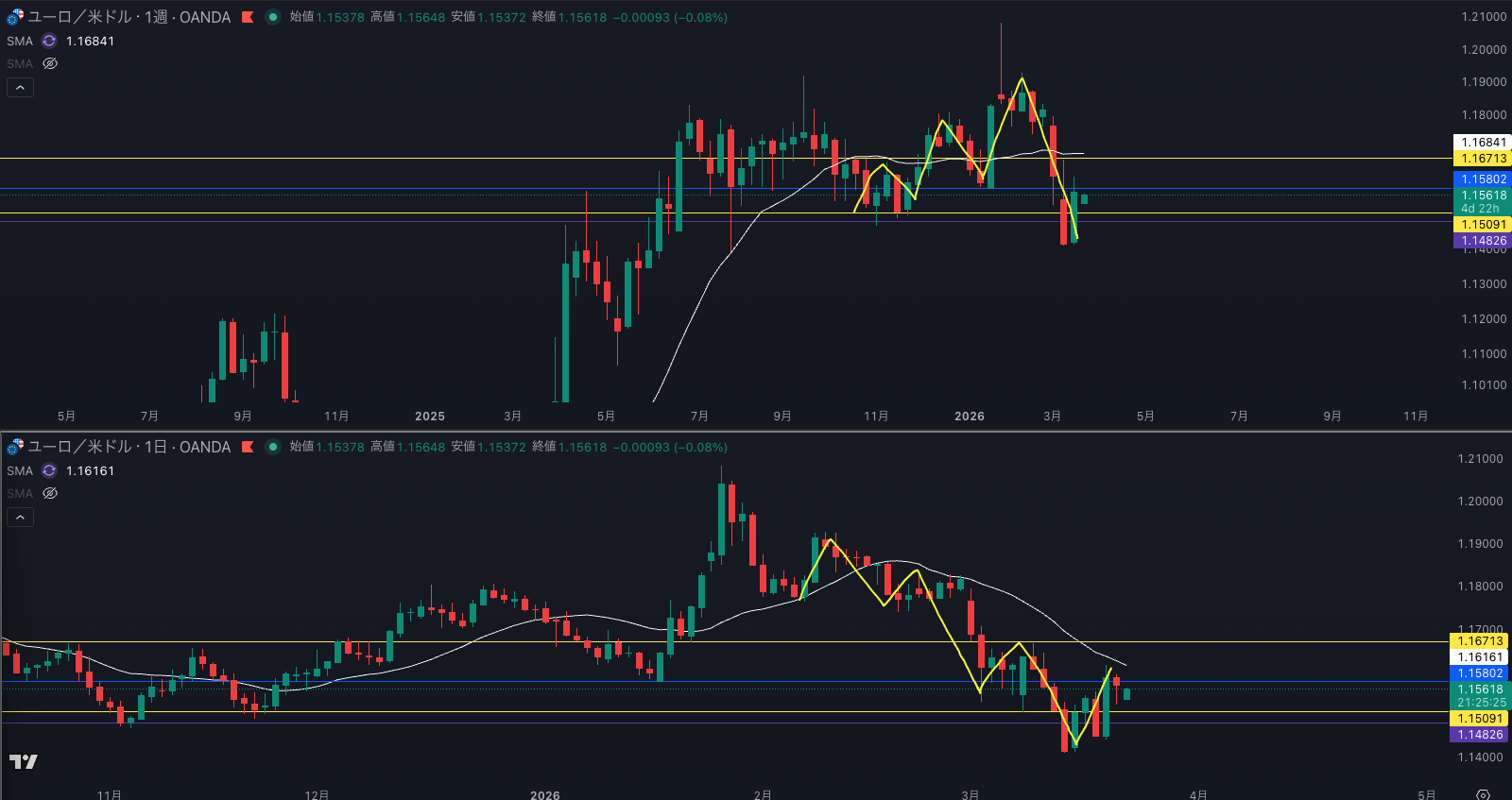Click green market status dot on daily chart
Viewport: 1512px width, 800px height.
point(273,447)
